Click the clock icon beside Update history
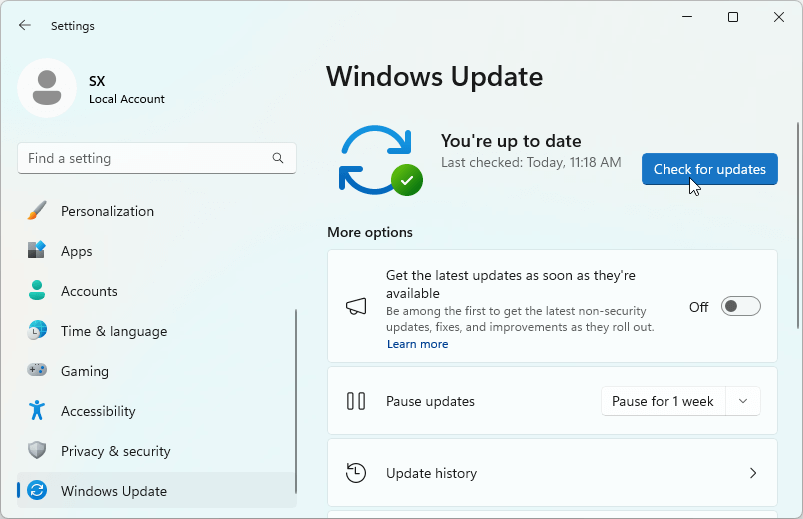 click(356, 473)
